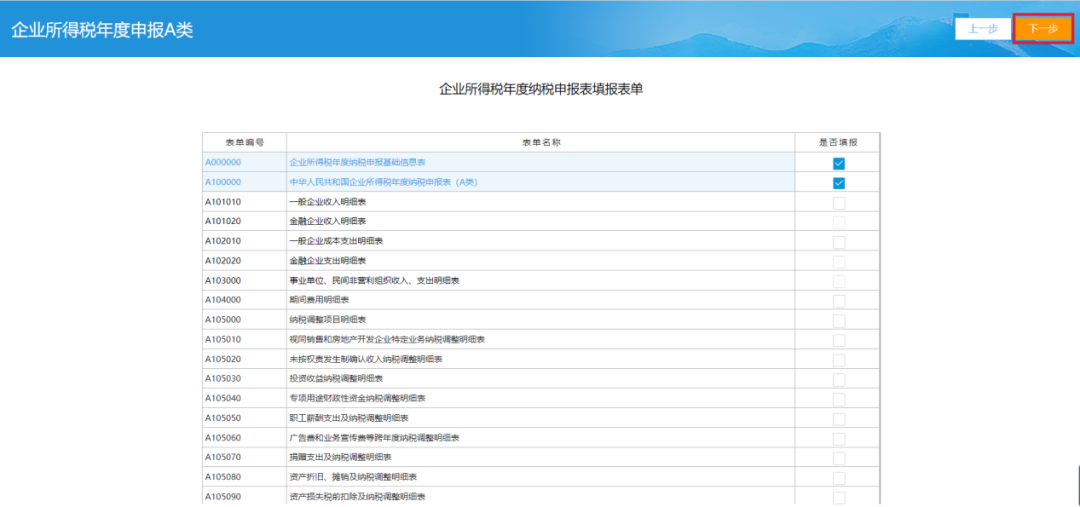Select 事业单位、民间非营利组织收入、支出明细表 text

coord(375,280)
